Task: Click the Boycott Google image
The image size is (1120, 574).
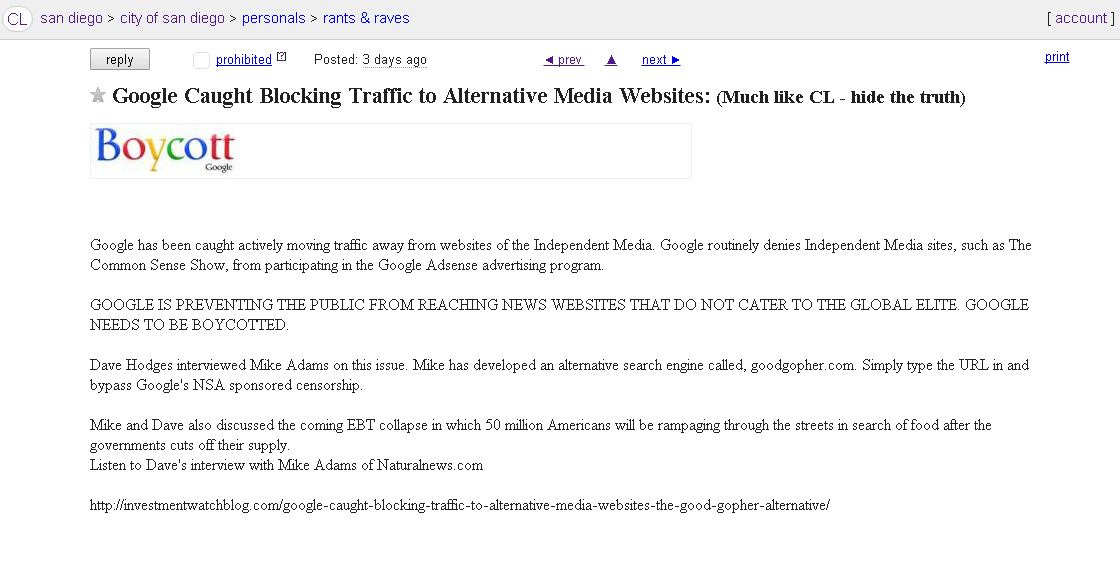Action: tap(166, 151)
